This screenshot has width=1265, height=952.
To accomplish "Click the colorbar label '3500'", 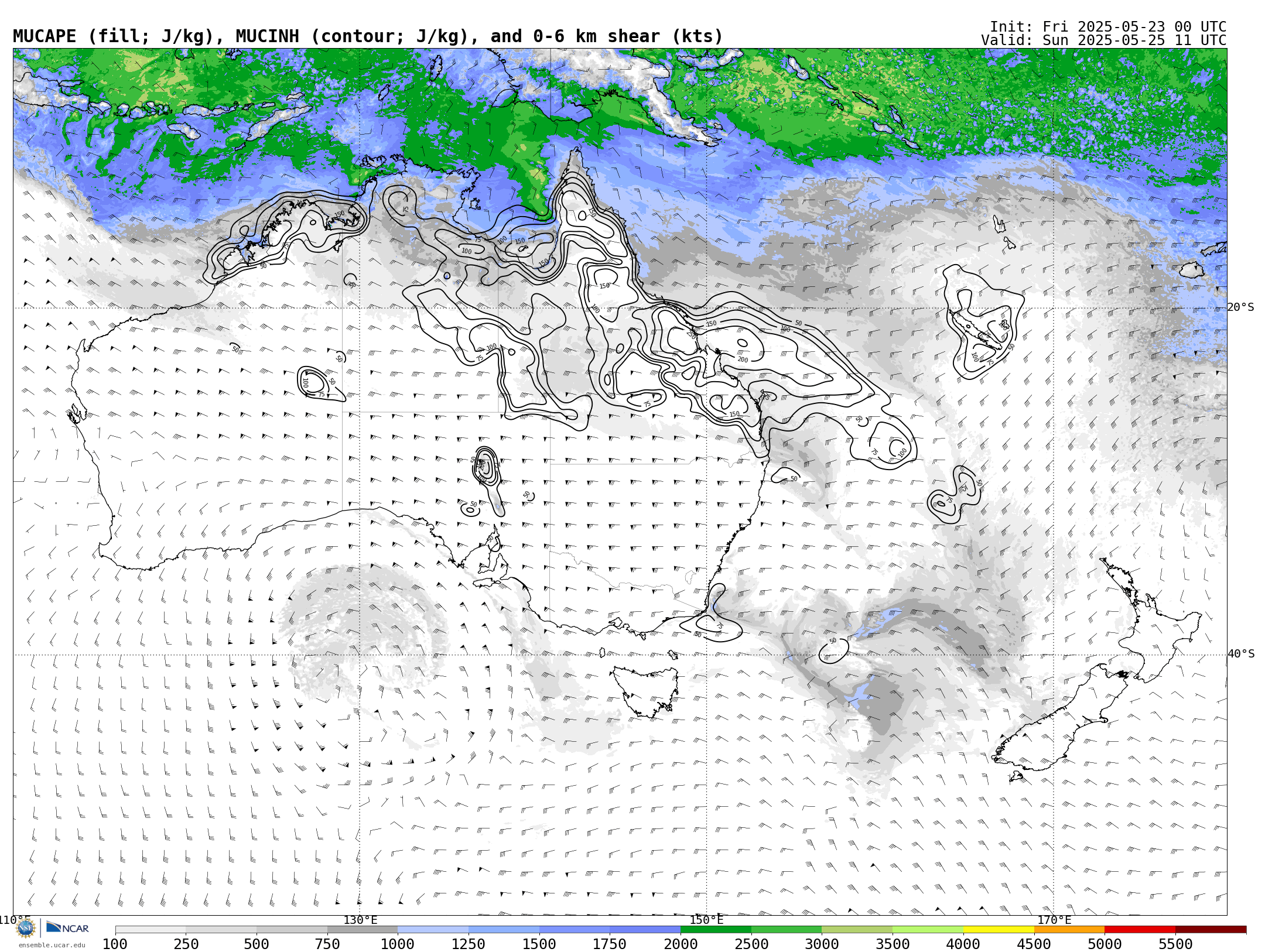I will (x=893, y=944).
